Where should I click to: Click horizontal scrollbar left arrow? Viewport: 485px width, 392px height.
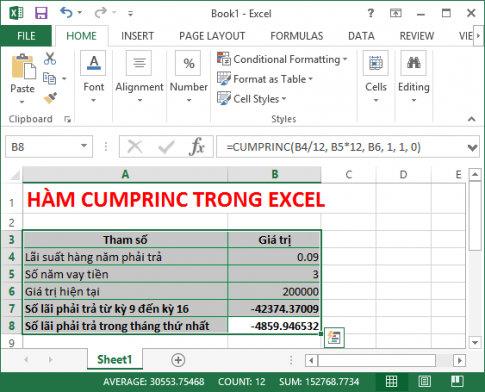tap(311, 360)
